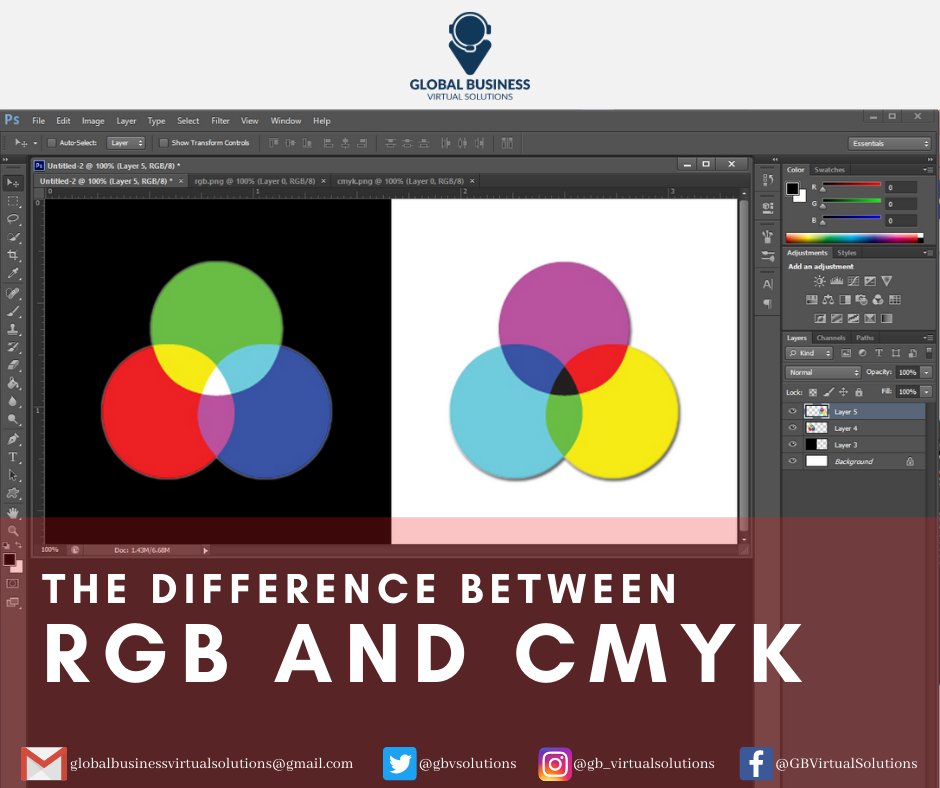Select the Pen tool

tap(13, 439)
